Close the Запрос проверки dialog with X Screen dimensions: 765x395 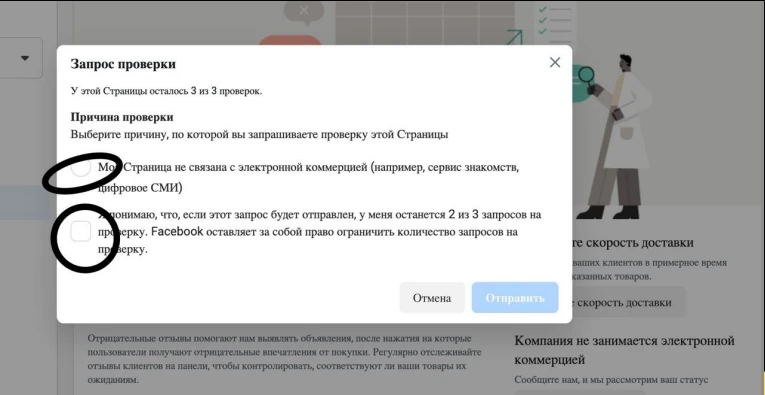point(555,62)
